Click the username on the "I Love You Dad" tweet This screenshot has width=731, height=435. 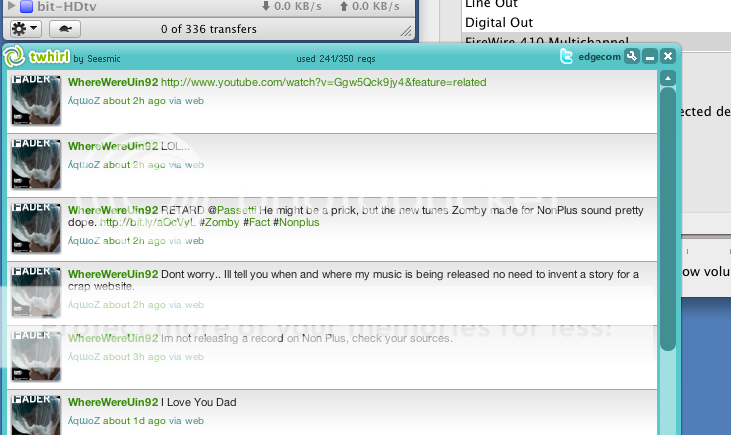[113, 402]
